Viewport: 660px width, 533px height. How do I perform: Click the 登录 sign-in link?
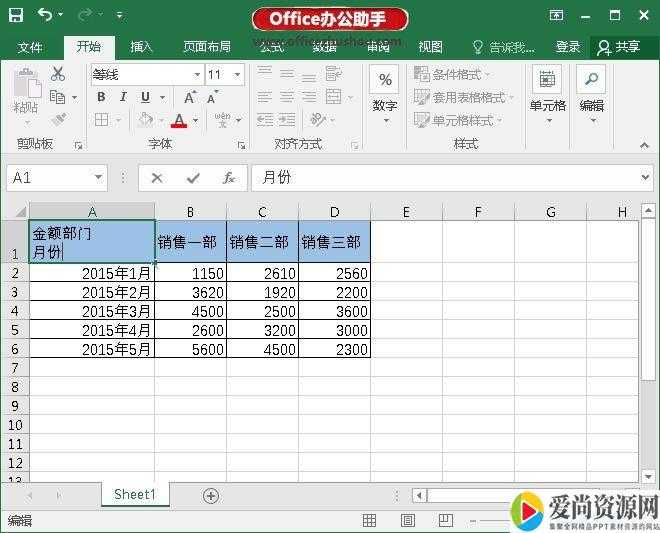568,47
